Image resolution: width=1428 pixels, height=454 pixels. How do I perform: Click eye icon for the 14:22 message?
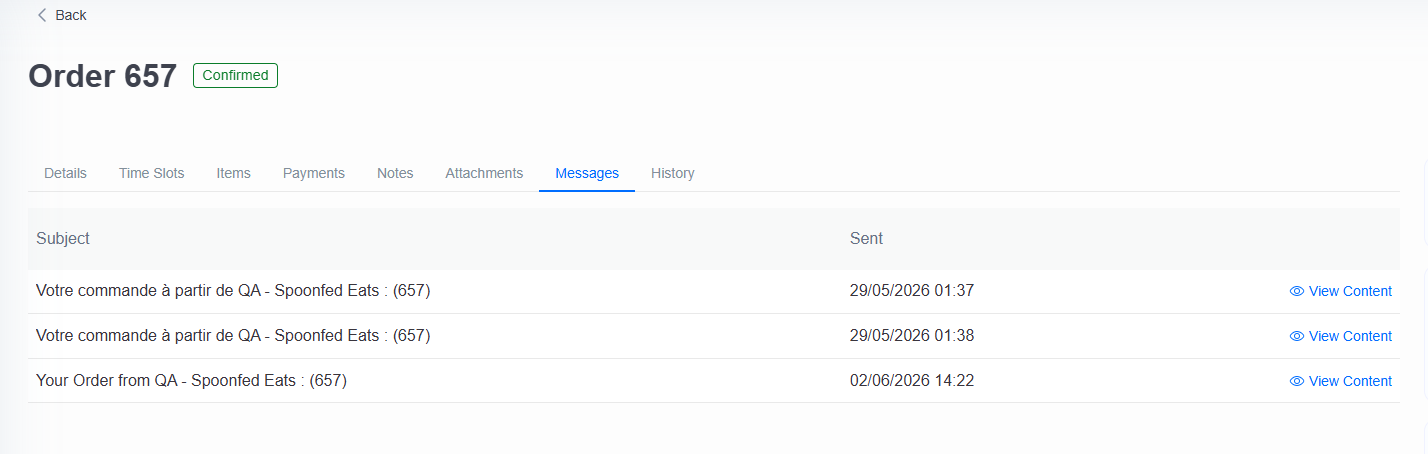click(x=1297, y=381)
